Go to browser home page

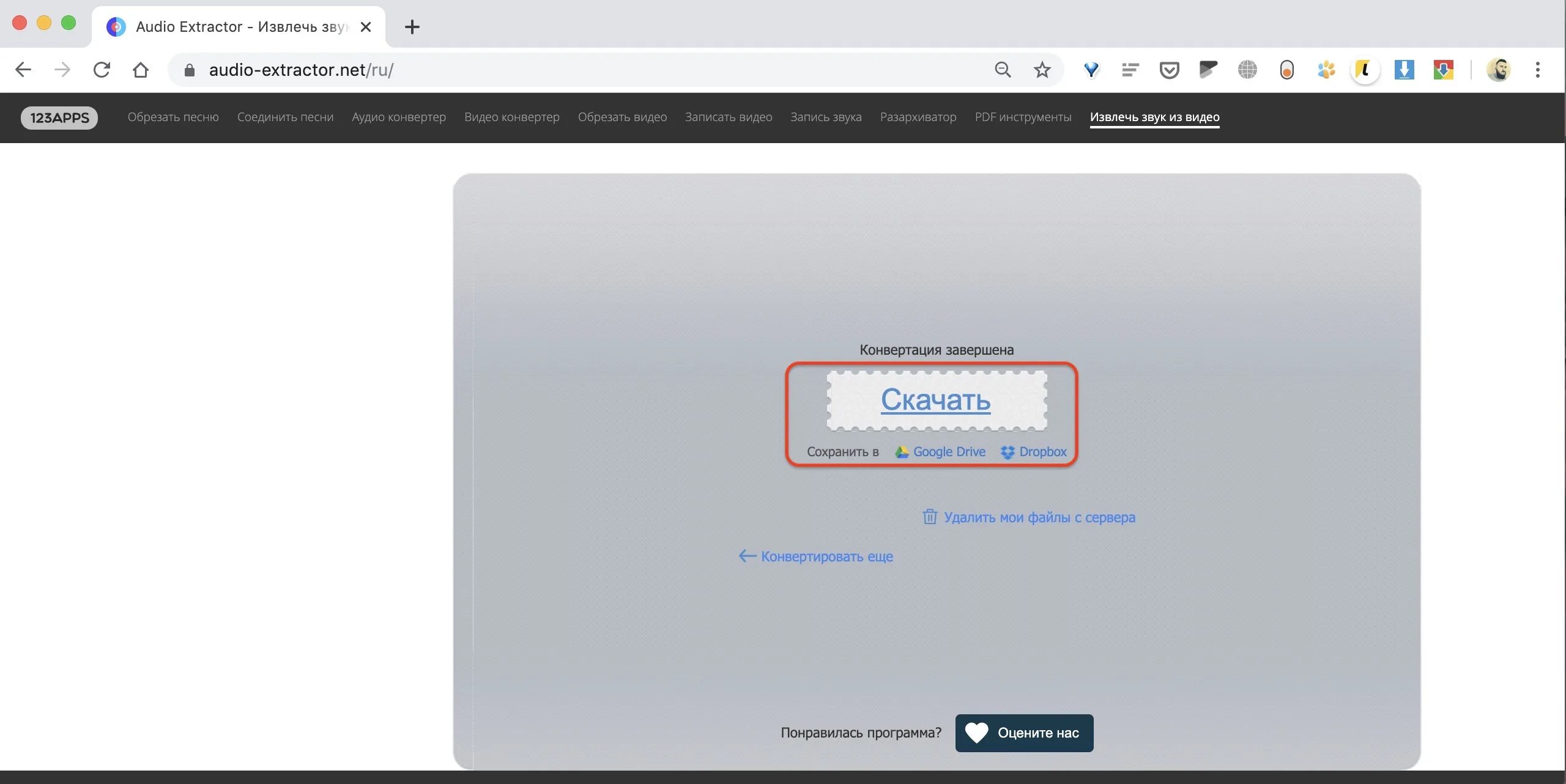(141, 70)
